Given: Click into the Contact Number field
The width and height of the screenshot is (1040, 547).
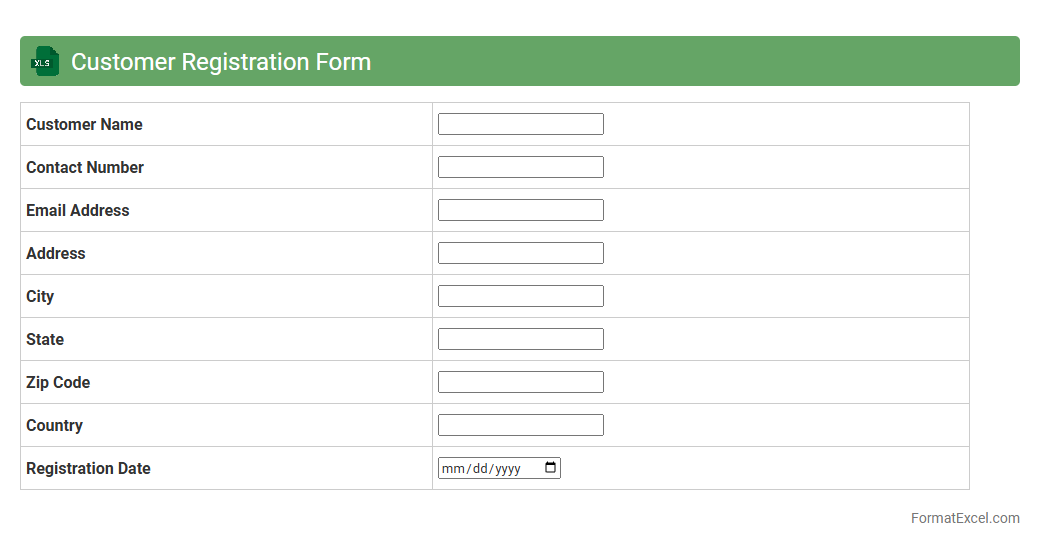Looking at the screenshot, I should 520,167.
